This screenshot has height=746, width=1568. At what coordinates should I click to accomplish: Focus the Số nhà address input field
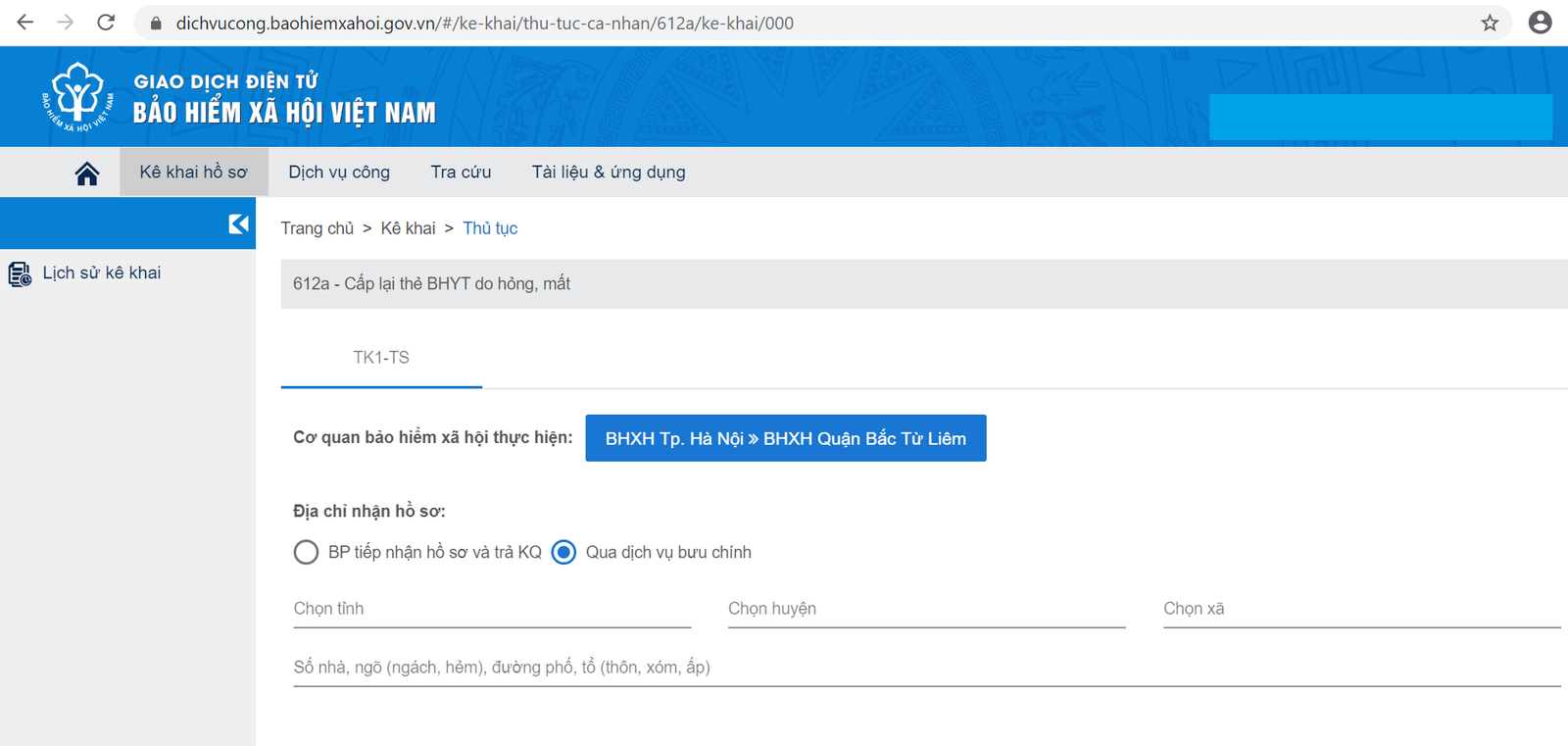(926, 668)
